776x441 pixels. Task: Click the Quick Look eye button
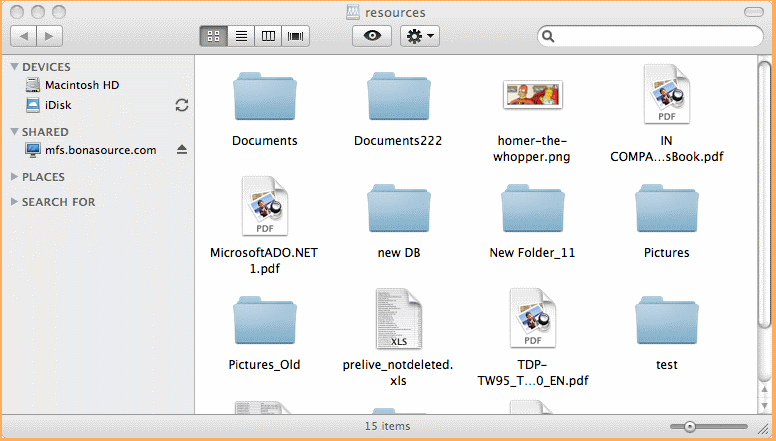pyautogui.click(x=372, y=36)
